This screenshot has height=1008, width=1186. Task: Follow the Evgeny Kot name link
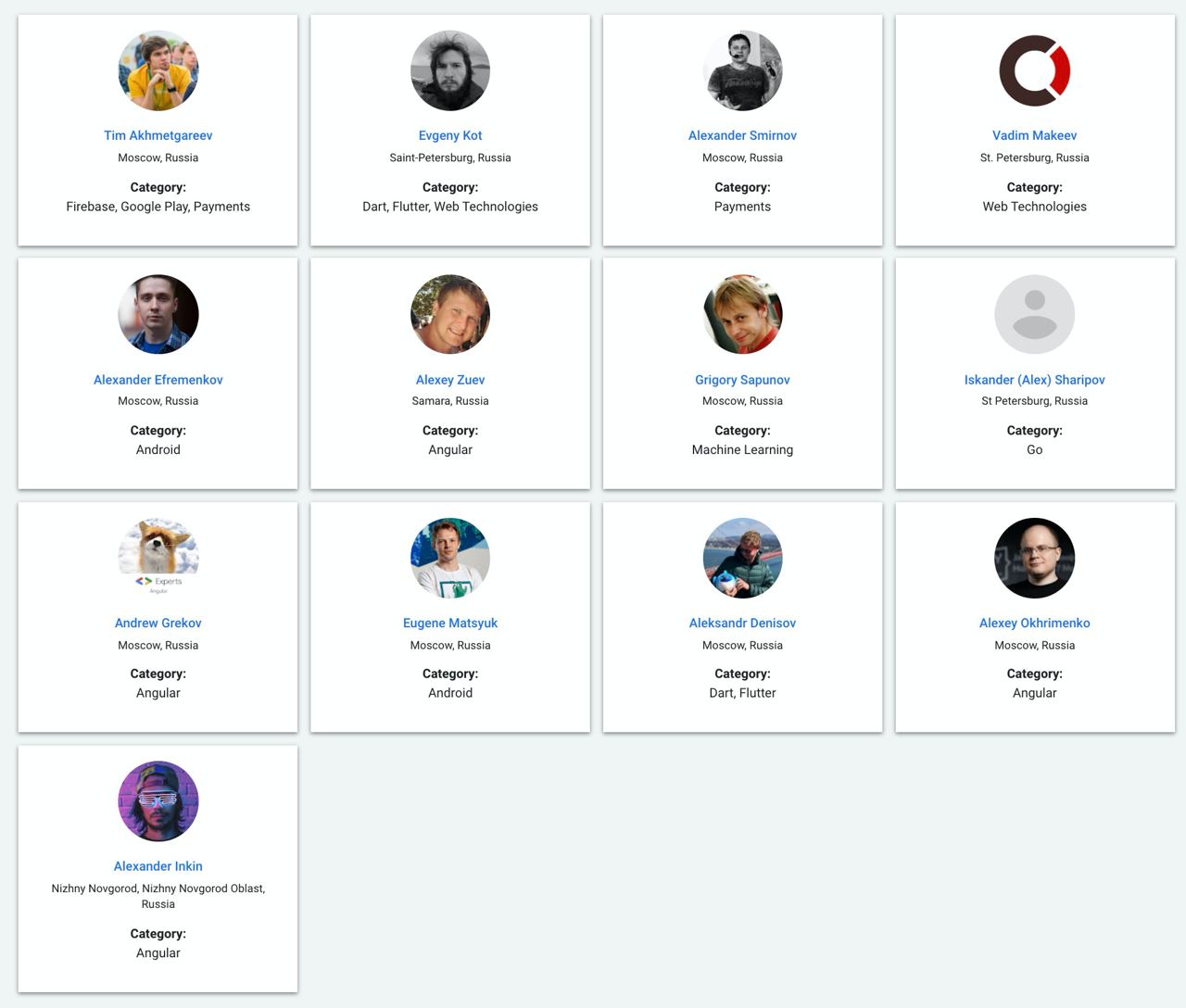(450, 135)
